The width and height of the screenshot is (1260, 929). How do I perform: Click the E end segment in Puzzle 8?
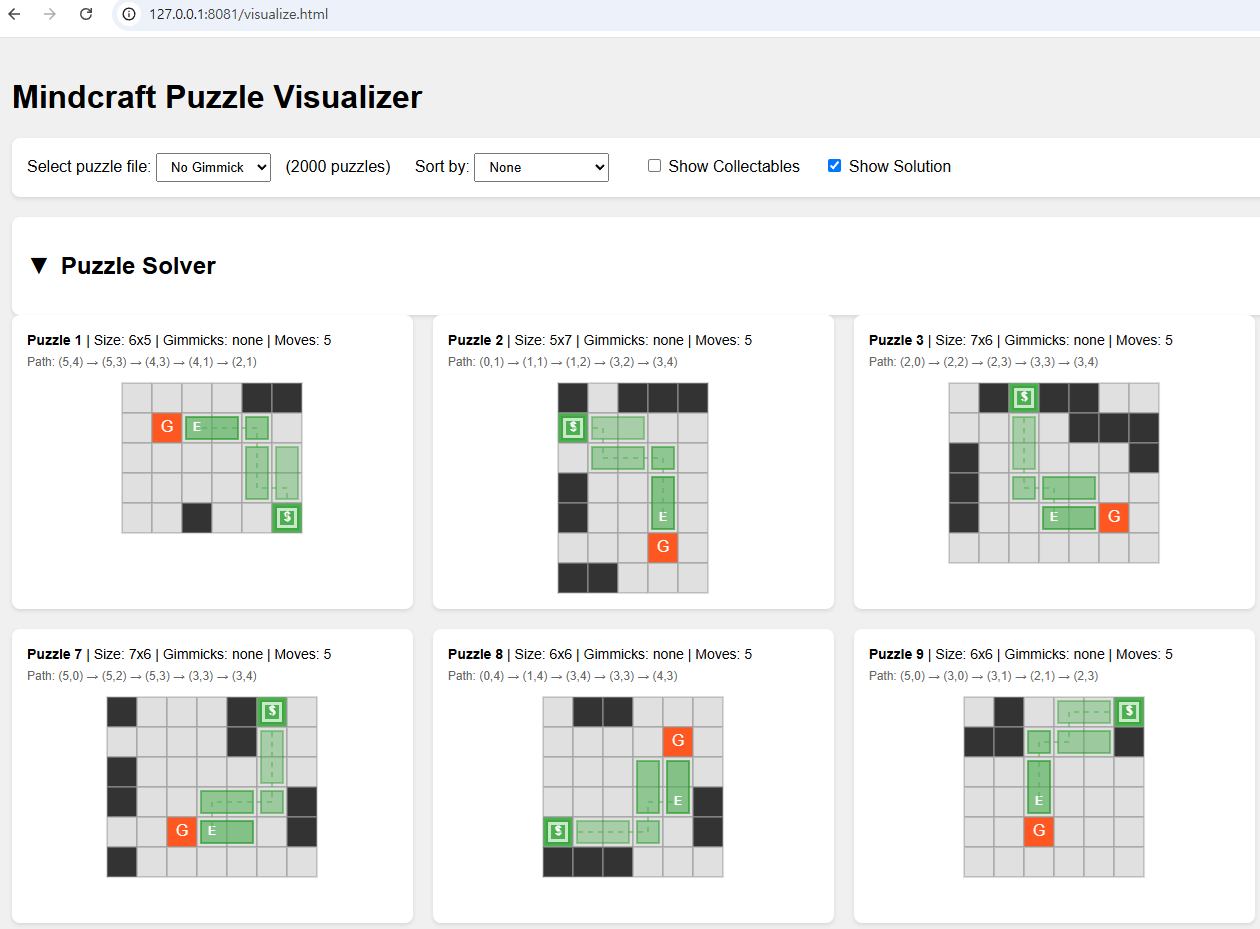[x=678, y=800]
